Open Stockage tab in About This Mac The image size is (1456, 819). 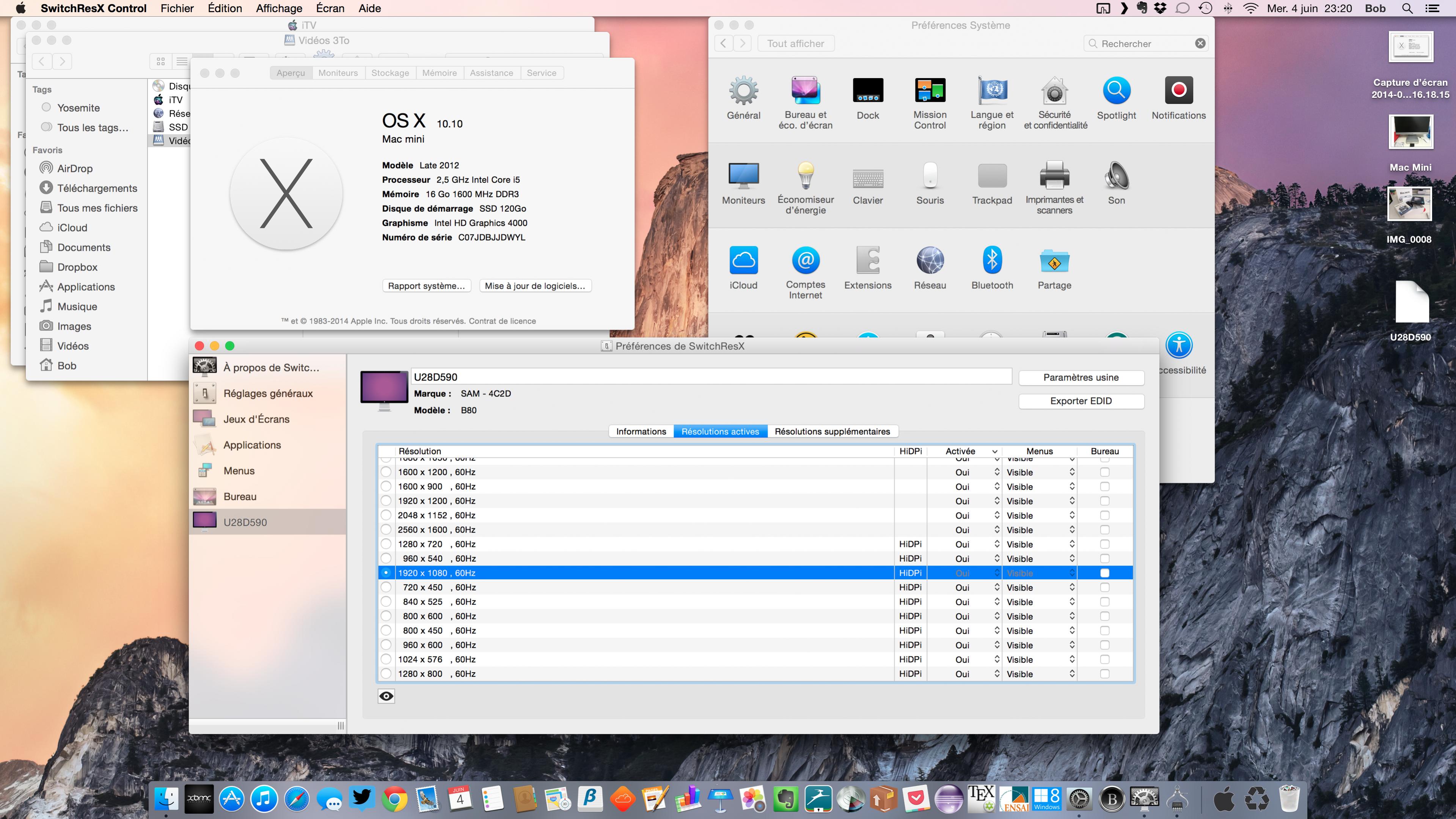click(x=390, y=73)
